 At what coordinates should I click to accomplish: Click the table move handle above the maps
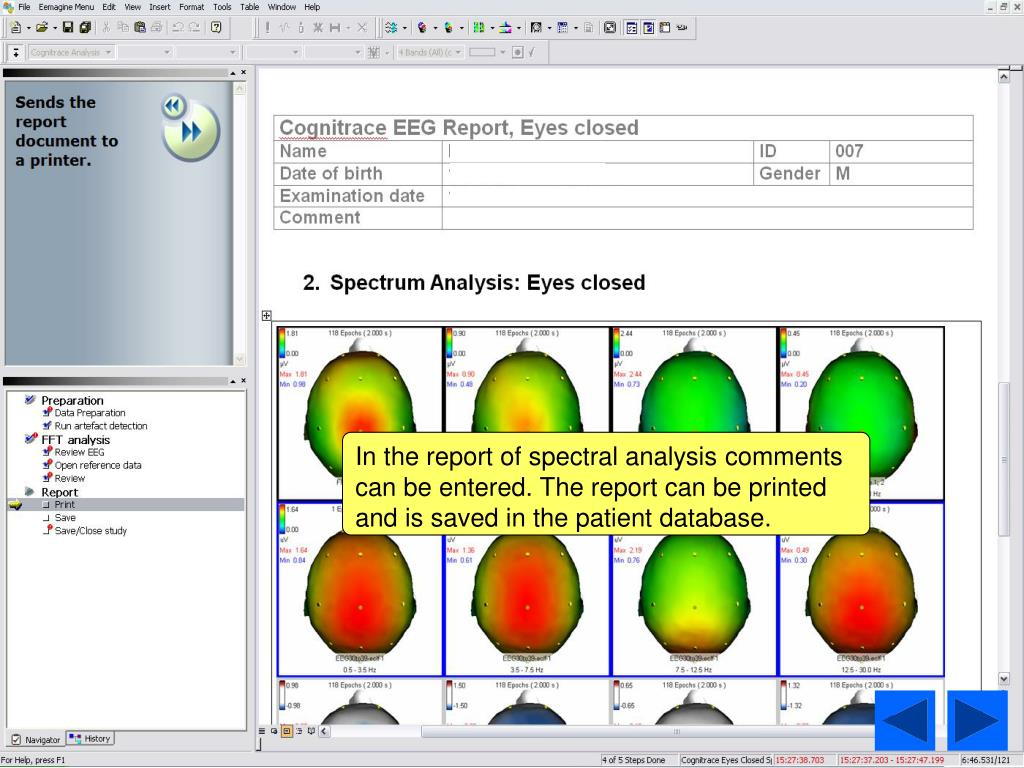coord(266,315)
